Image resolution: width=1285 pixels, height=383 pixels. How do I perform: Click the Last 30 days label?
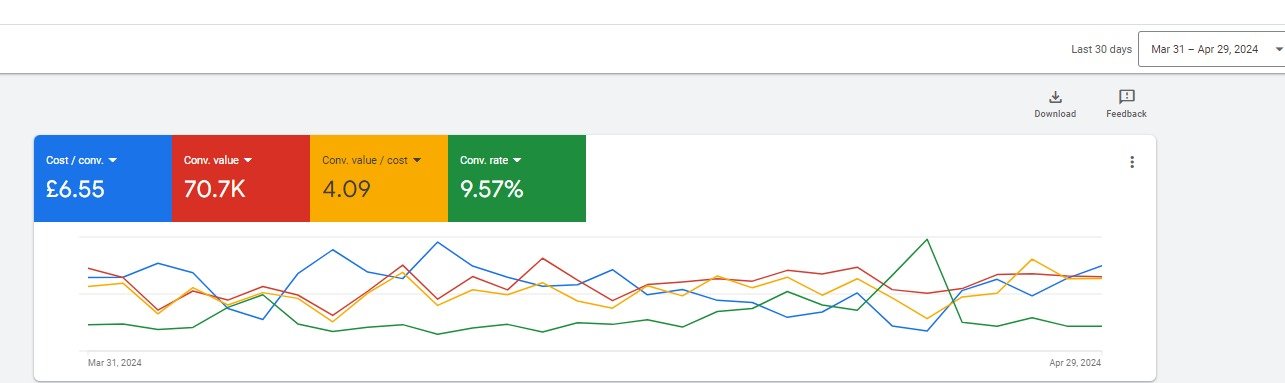(1101, 49)
